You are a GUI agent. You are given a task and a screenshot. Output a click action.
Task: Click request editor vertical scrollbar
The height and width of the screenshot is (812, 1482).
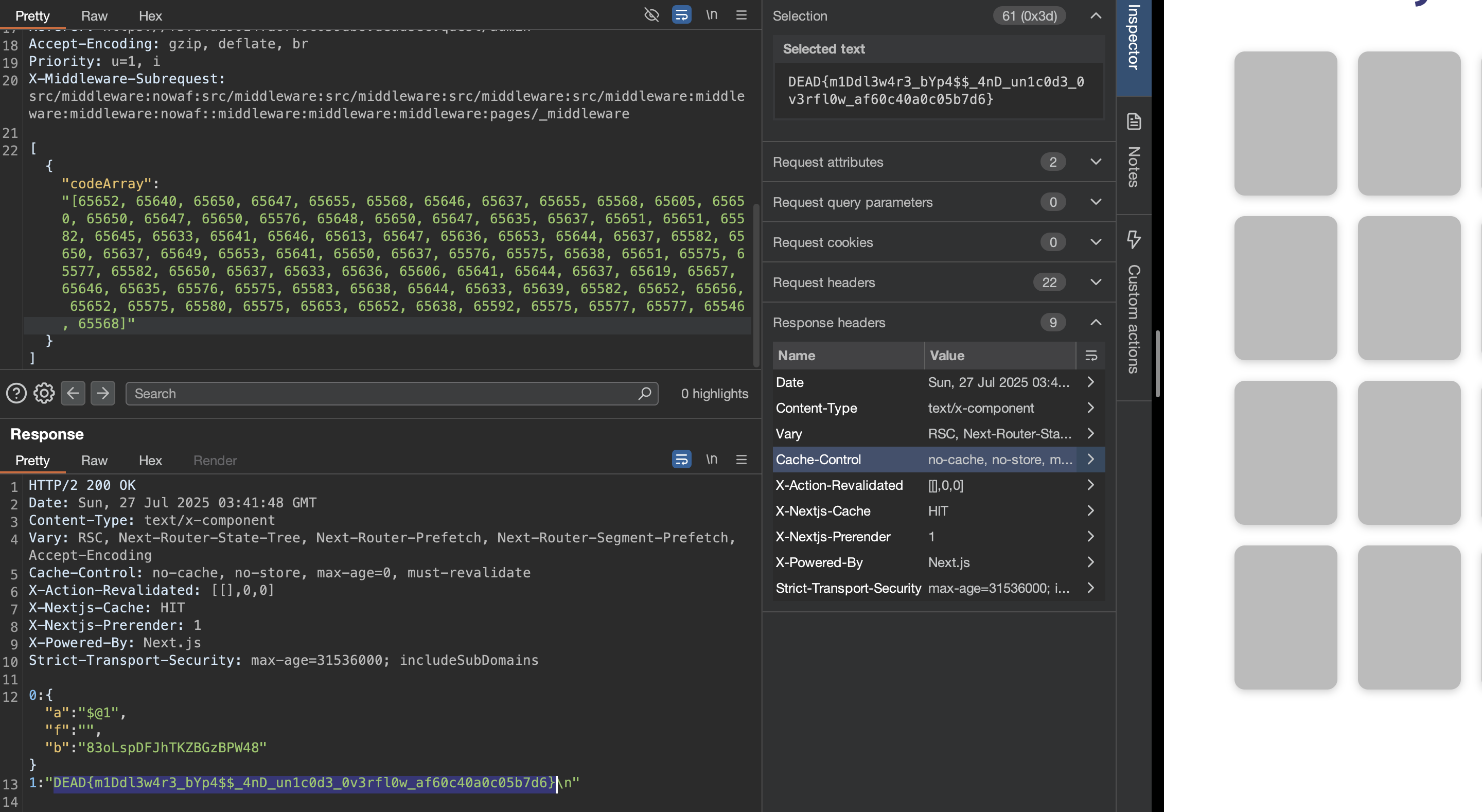coord(756,285)
